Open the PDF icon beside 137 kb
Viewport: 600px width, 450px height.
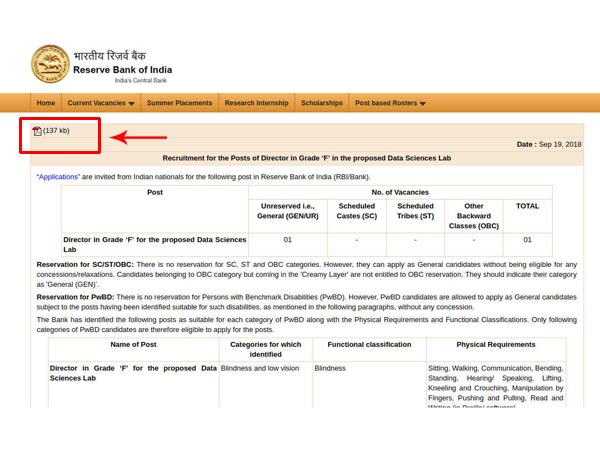37,131
